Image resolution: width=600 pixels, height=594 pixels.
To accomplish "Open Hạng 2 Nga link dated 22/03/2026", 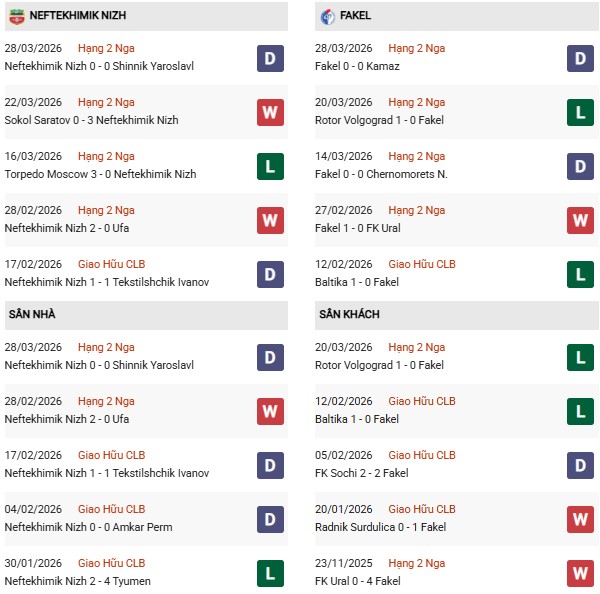I will (107, 102).
